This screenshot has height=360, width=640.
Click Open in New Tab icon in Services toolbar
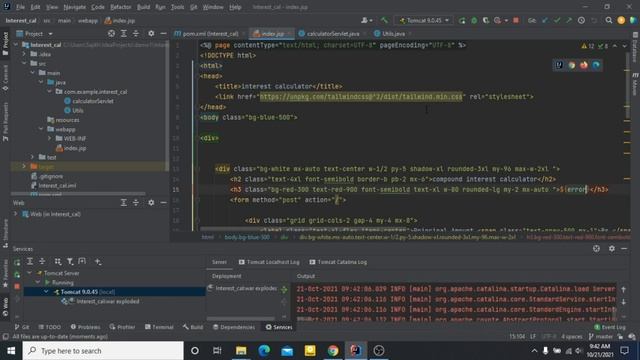click(82, 261)
